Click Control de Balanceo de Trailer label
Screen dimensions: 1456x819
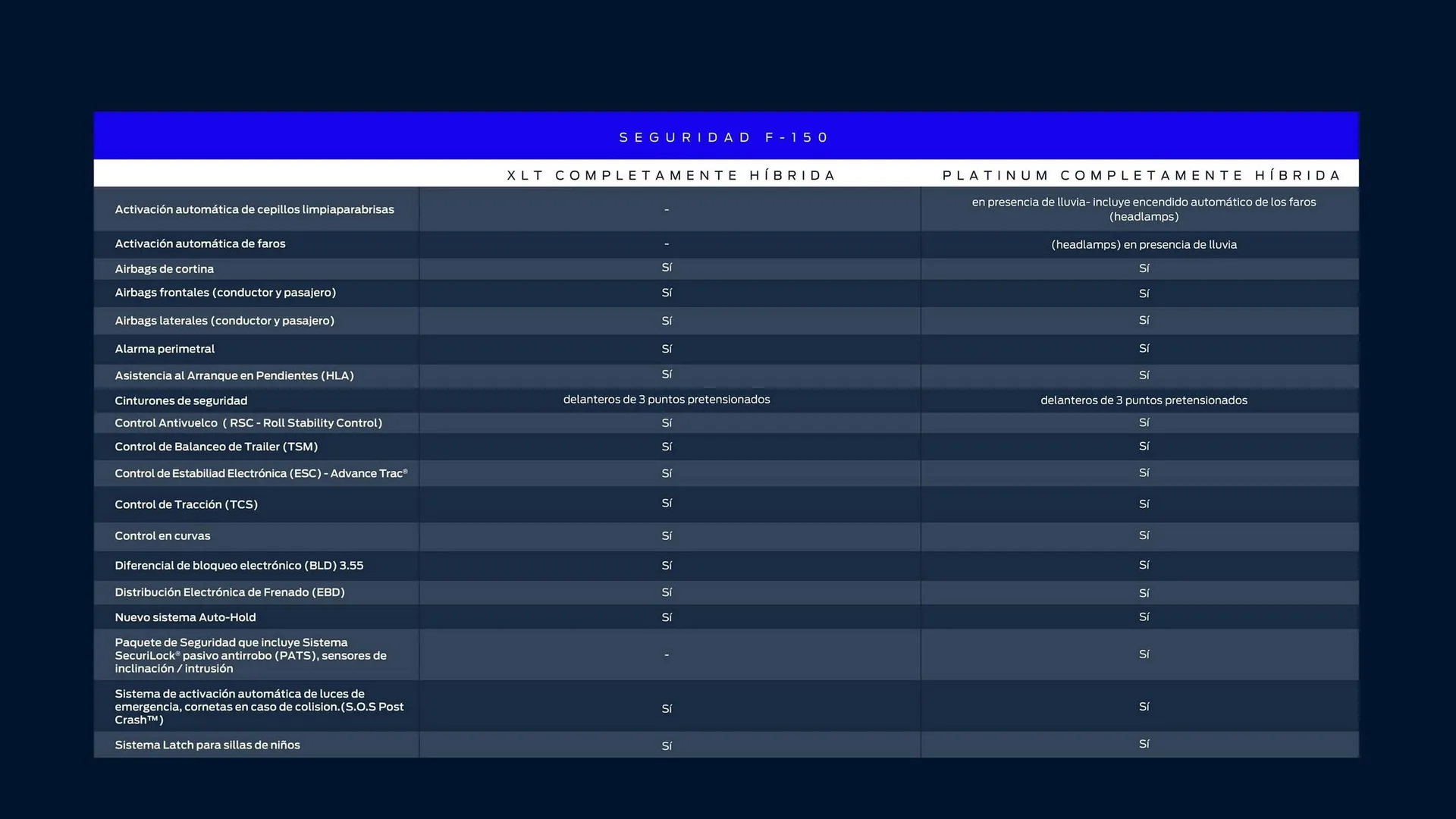[216, 447]
